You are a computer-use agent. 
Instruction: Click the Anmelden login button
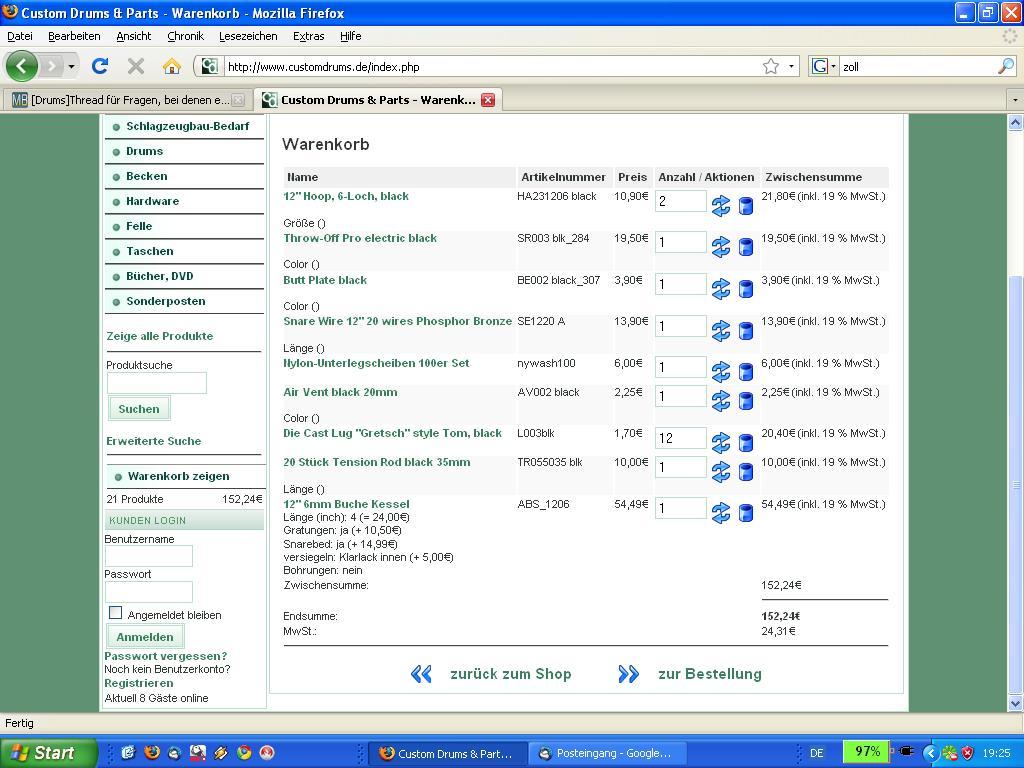145,637
